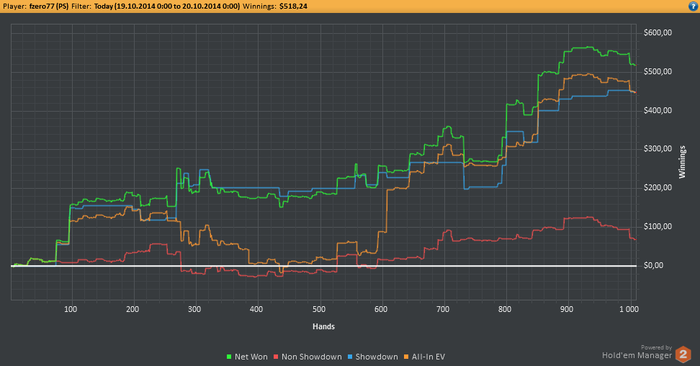Click the blue Showdown color swatch
The image size is (700, 366).
click(x=350, y=357)
